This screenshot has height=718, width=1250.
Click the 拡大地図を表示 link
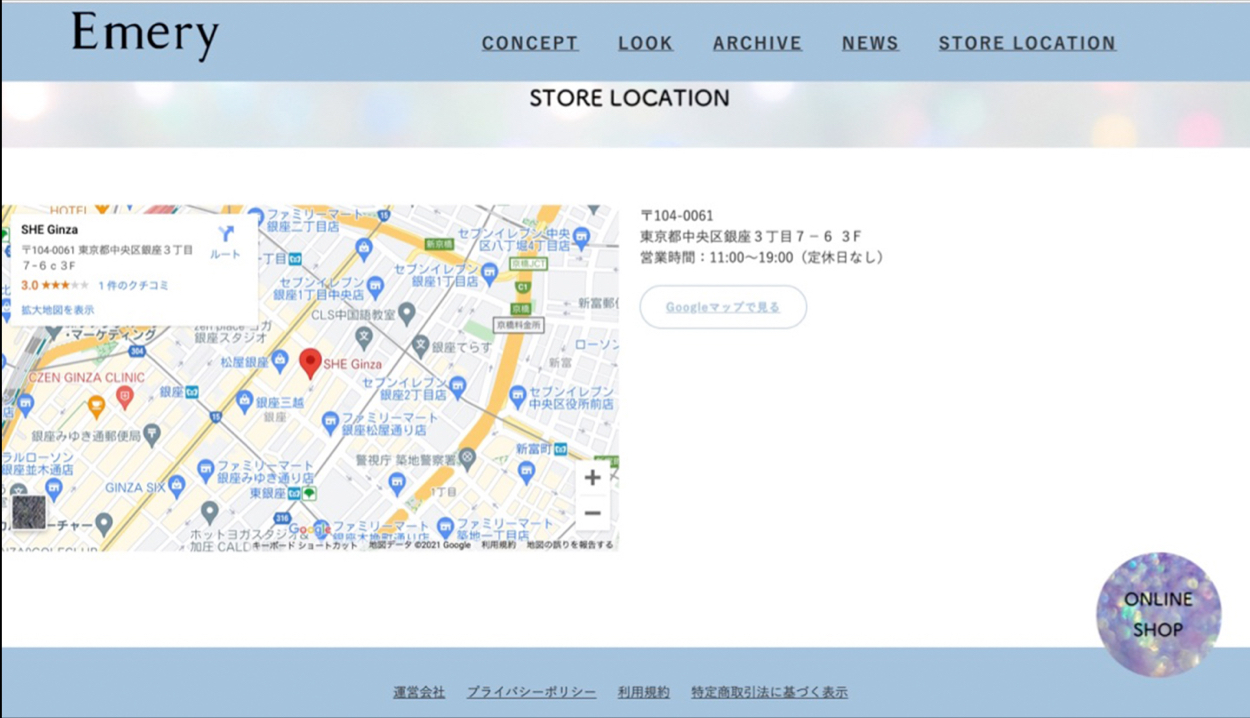[58, 310]
